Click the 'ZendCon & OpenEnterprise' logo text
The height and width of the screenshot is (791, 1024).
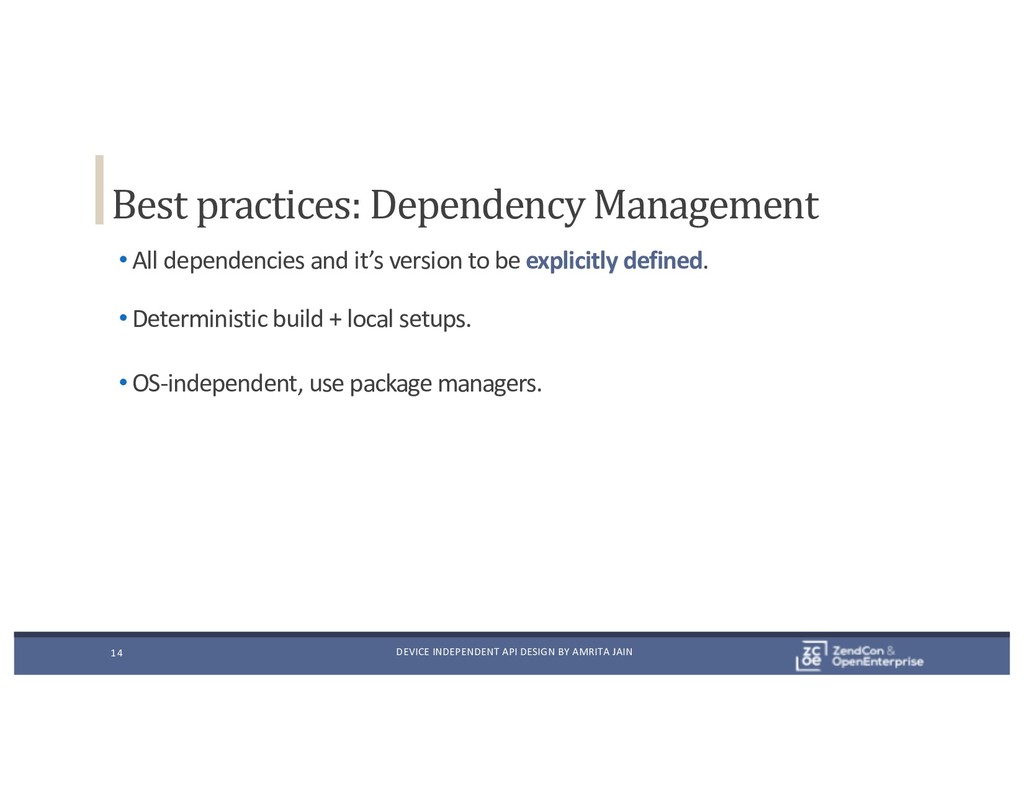(x=877, y=656)
